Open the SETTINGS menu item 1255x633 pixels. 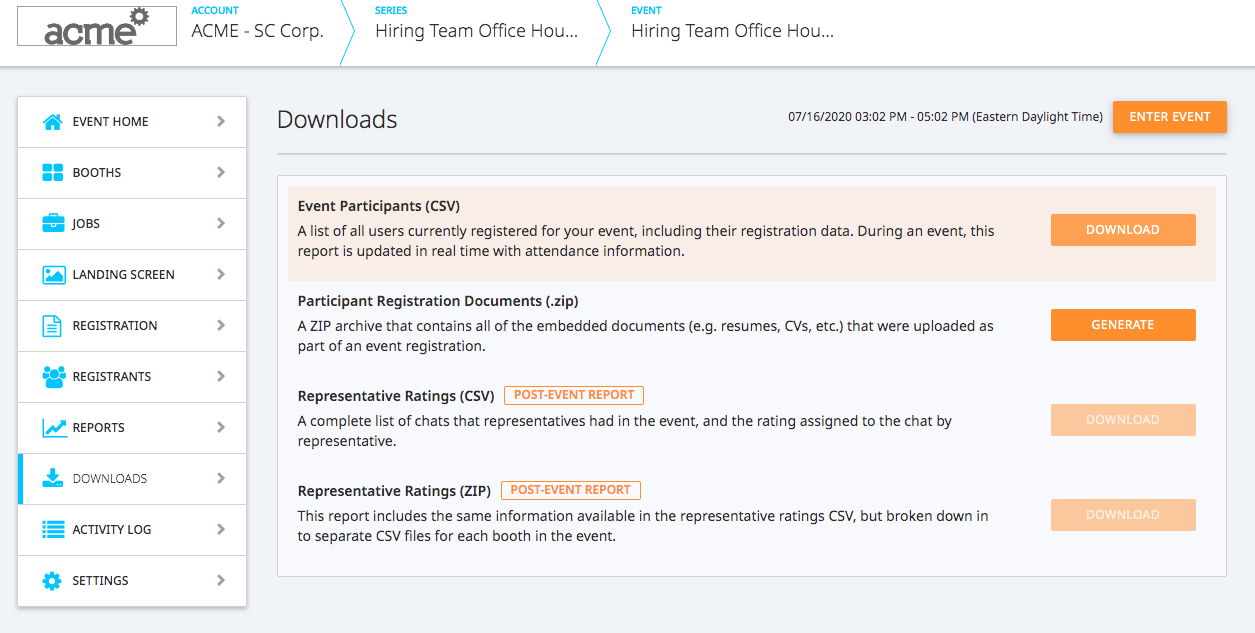(132, 581)
